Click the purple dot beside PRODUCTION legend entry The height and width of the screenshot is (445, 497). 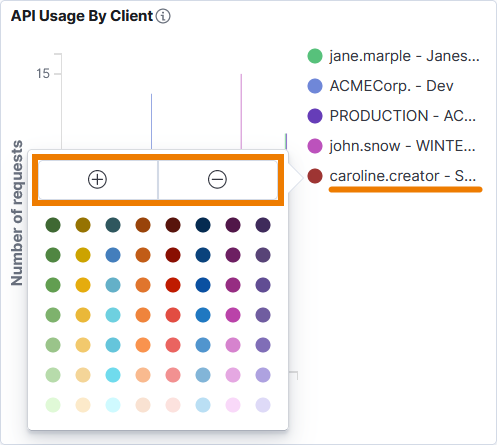click(315, 116)
